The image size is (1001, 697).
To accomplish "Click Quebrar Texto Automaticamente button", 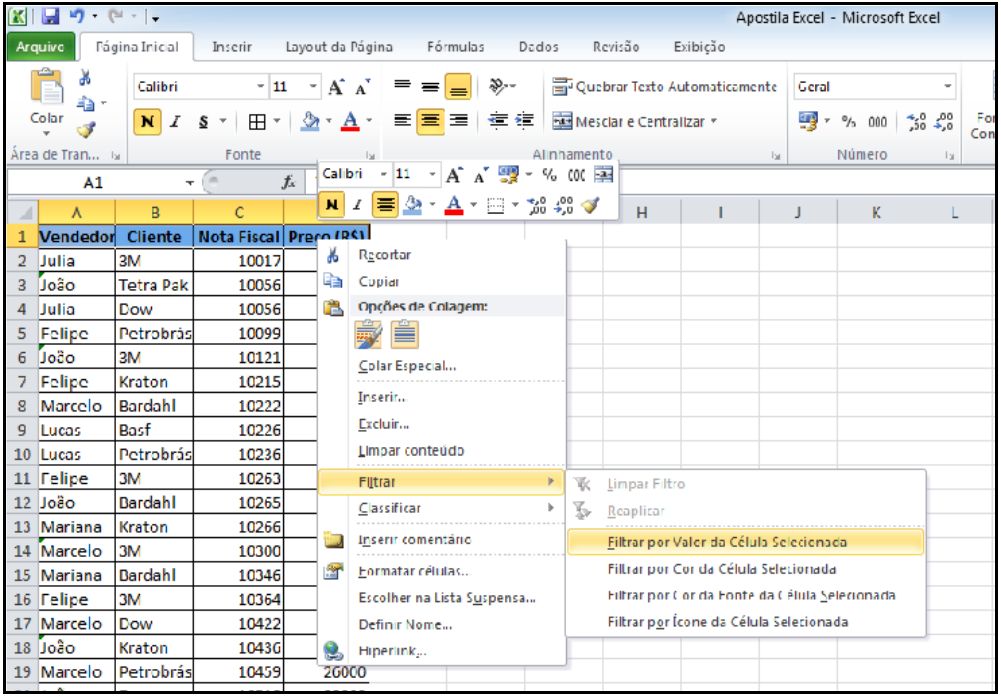I will point(664,88).
